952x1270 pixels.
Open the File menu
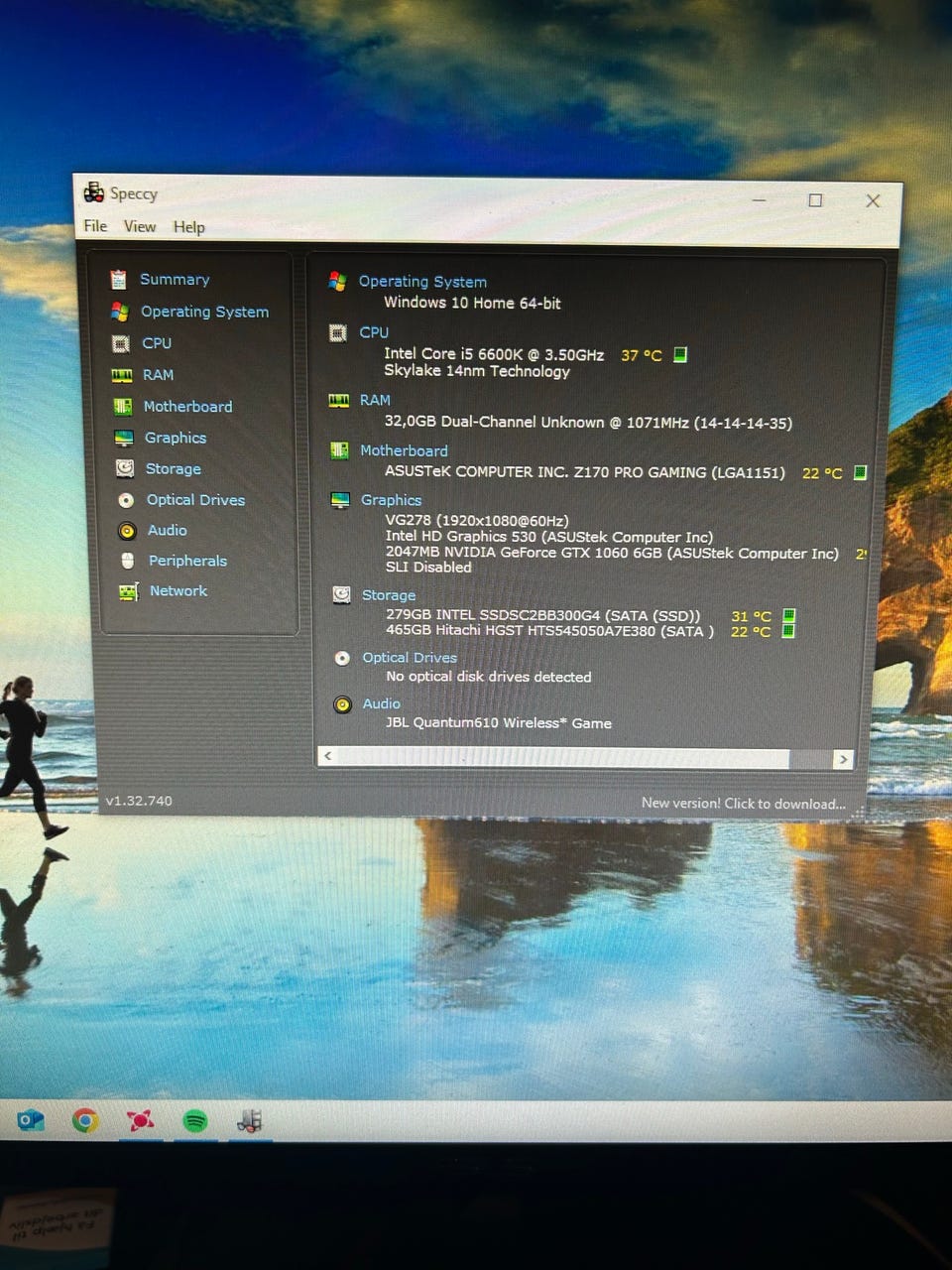point(95,226)
